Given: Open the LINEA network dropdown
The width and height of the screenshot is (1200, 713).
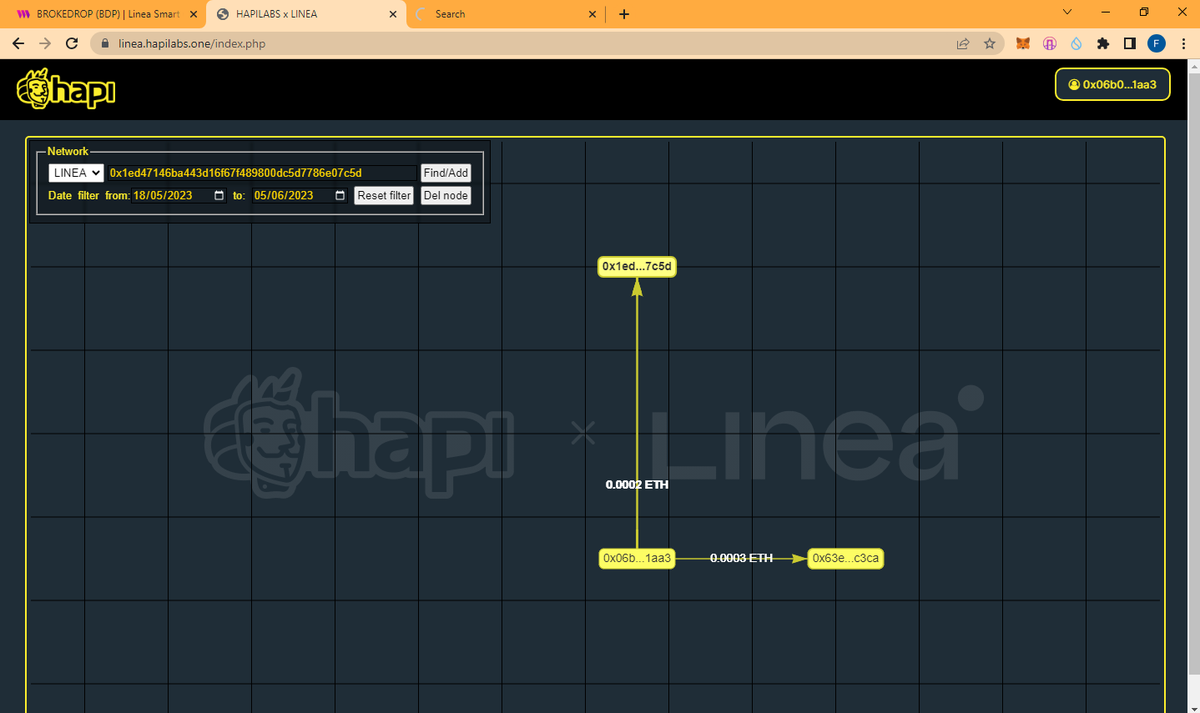Looking at the screenshot, I should coord(77,173).
